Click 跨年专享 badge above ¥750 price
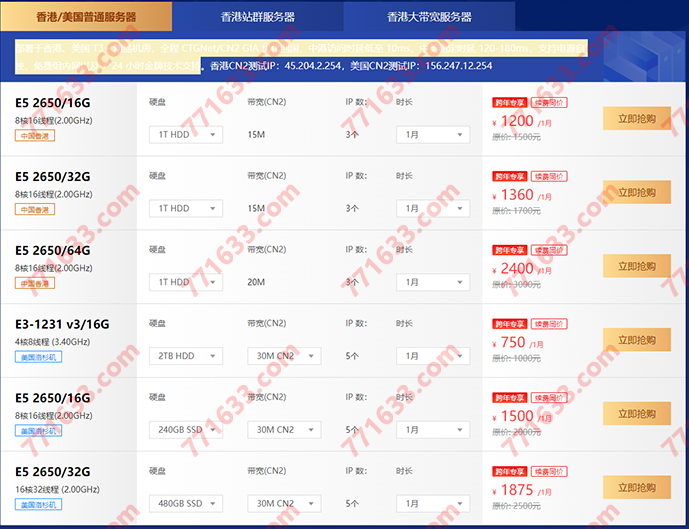This screenshot has width=689, height=529. (509, 324)
